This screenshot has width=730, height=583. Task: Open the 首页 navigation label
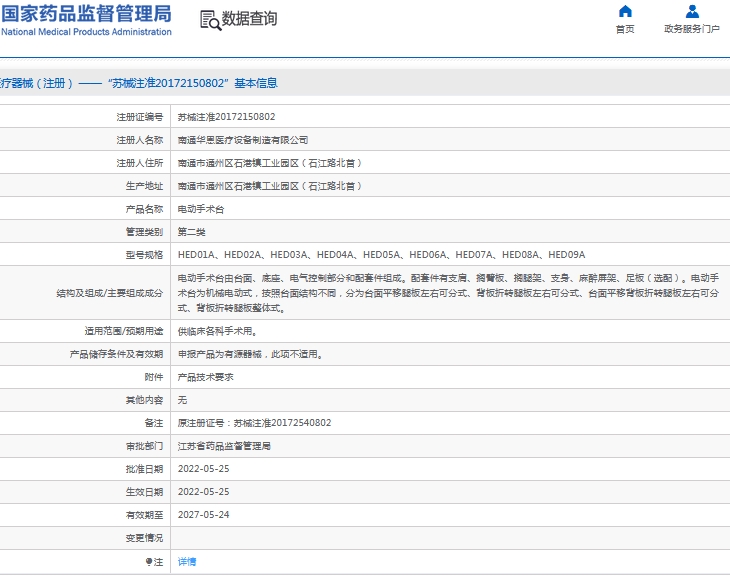[x=625, y=29]
